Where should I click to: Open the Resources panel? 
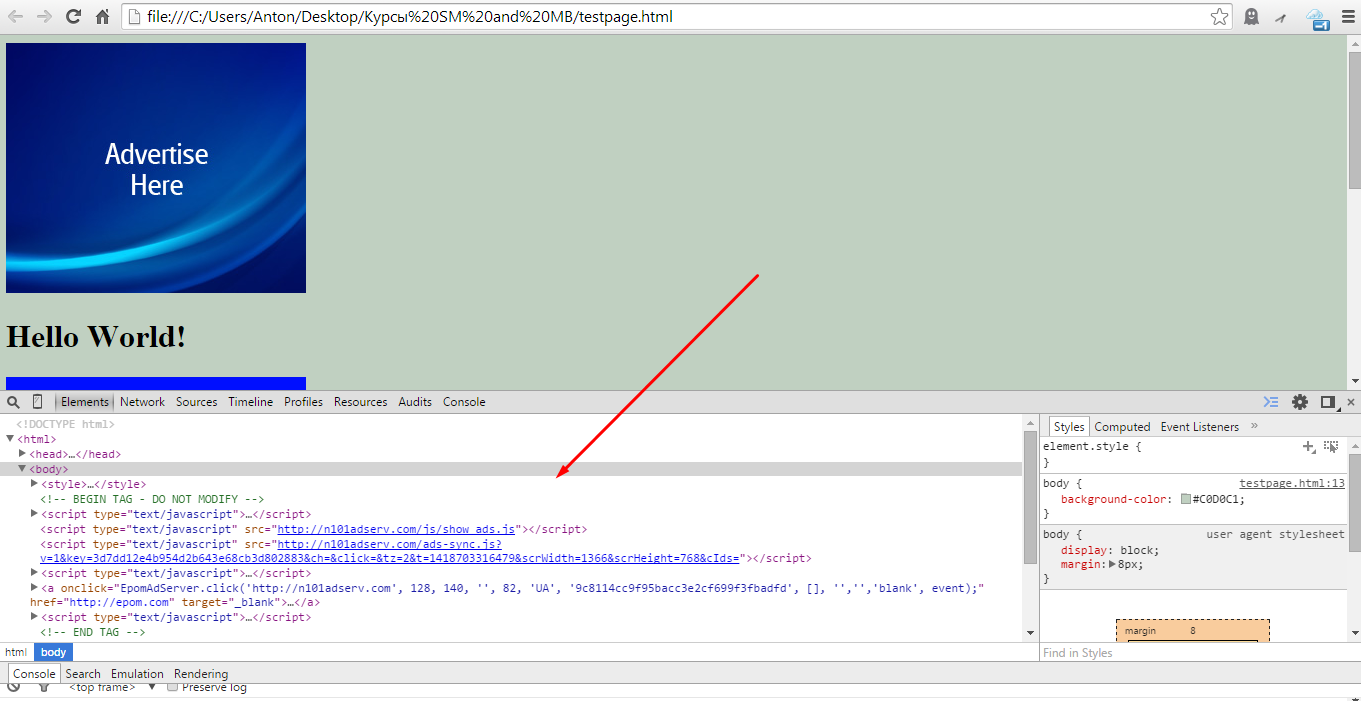click(360, 402)
